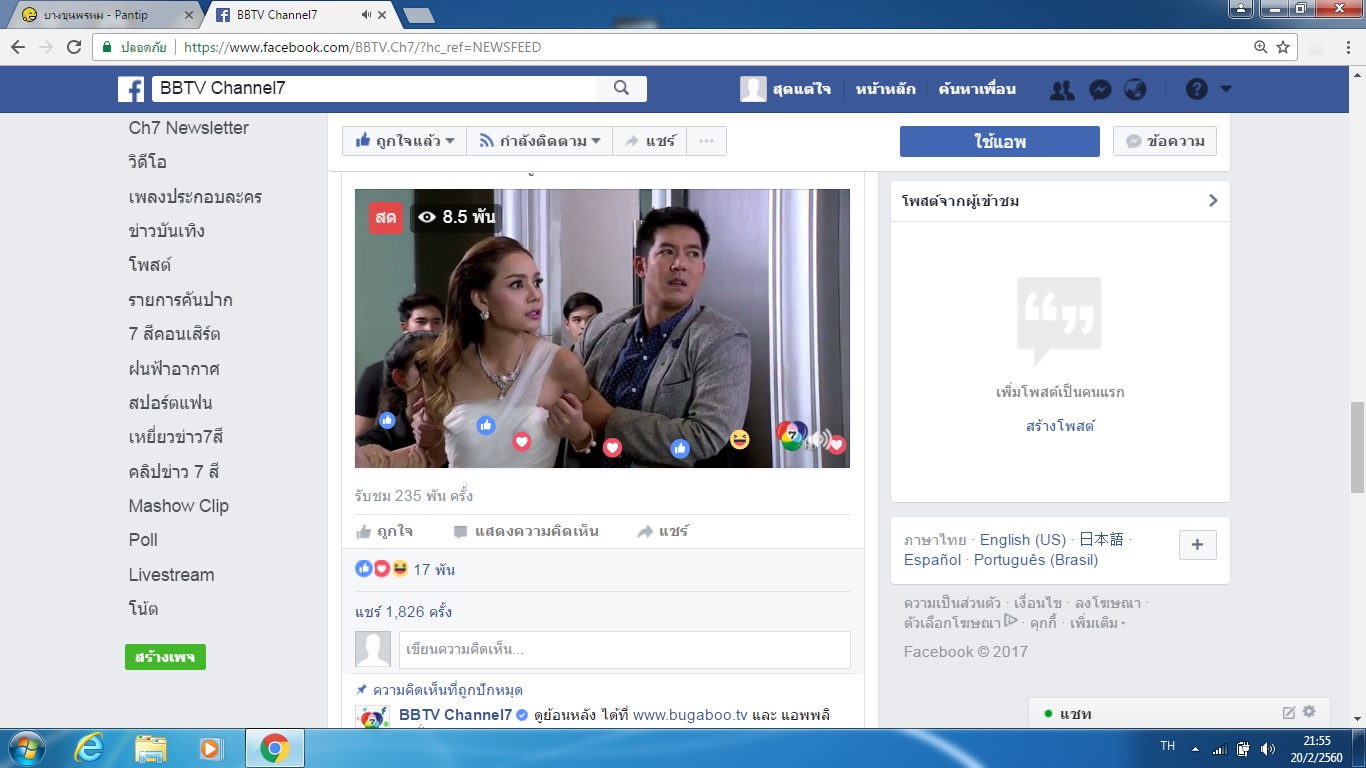The image size is (1366, 768).
Task: Expand โพสต์จากผู้เข้าชม with the chevron
Action: pos(1212,201)
